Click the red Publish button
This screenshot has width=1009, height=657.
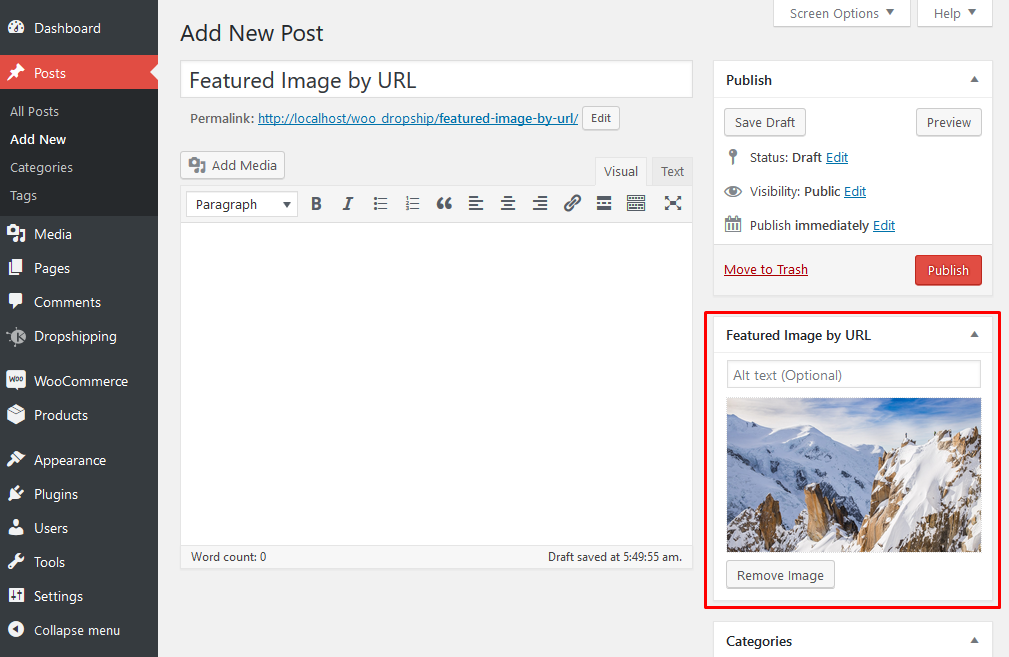pyautogui.click(x=948, y=270)
